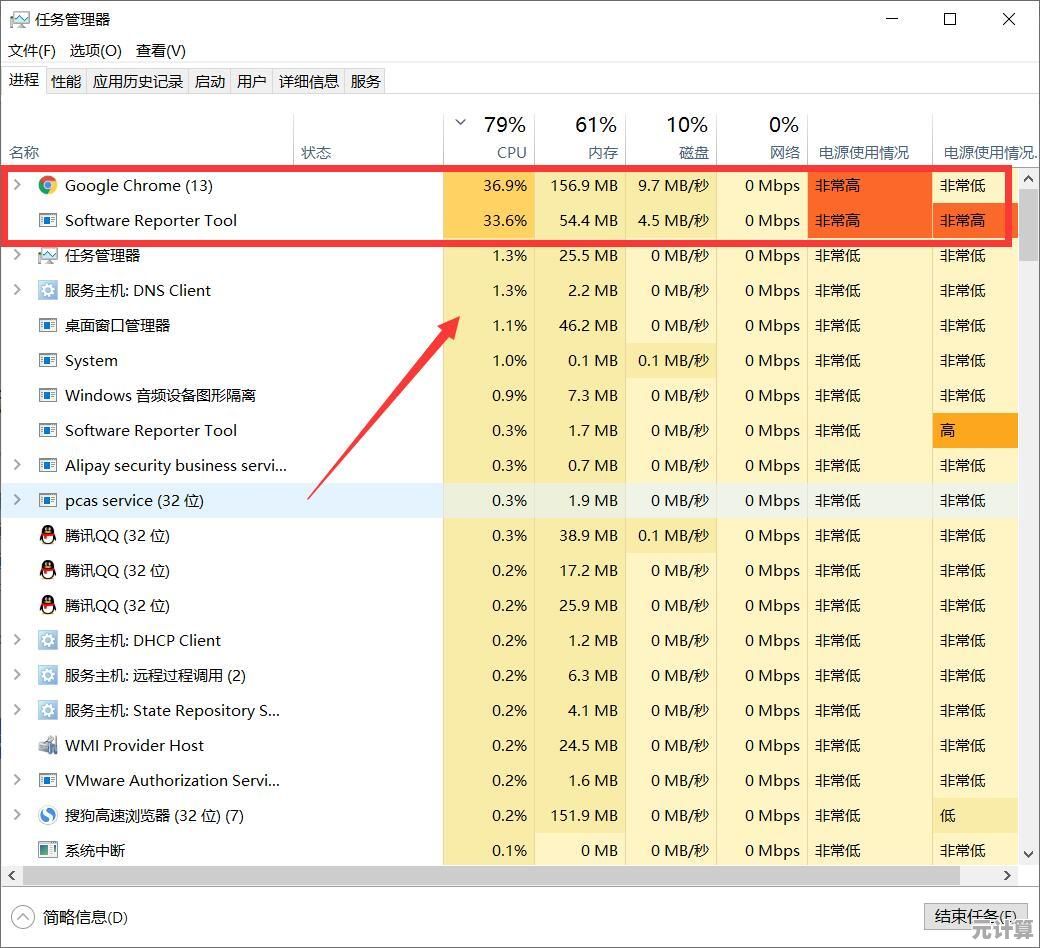Expand the Alipay security business service
This screenshot has width=1040, height=948.
click(17, 465)
